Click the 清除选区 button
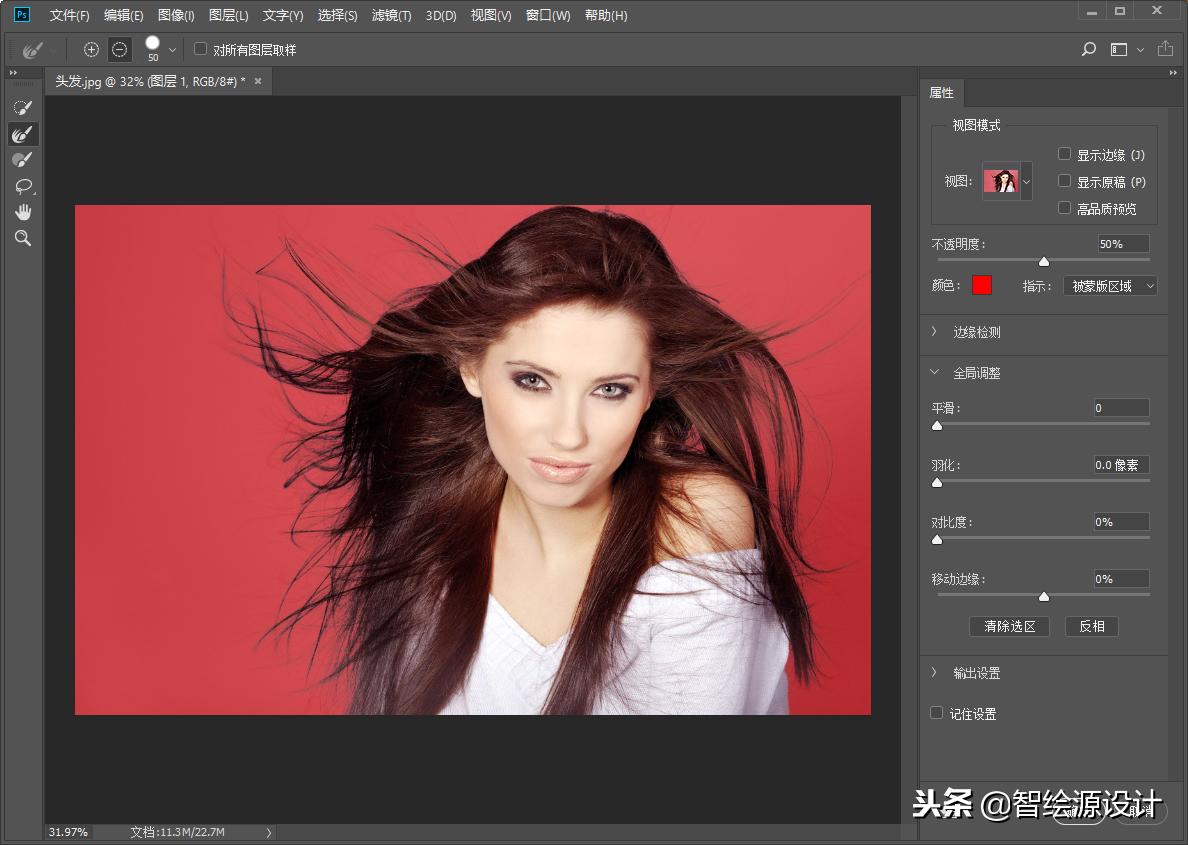Image resolution: width=1188 pixels, height=845 pixels. click(x=1009, y=626)
